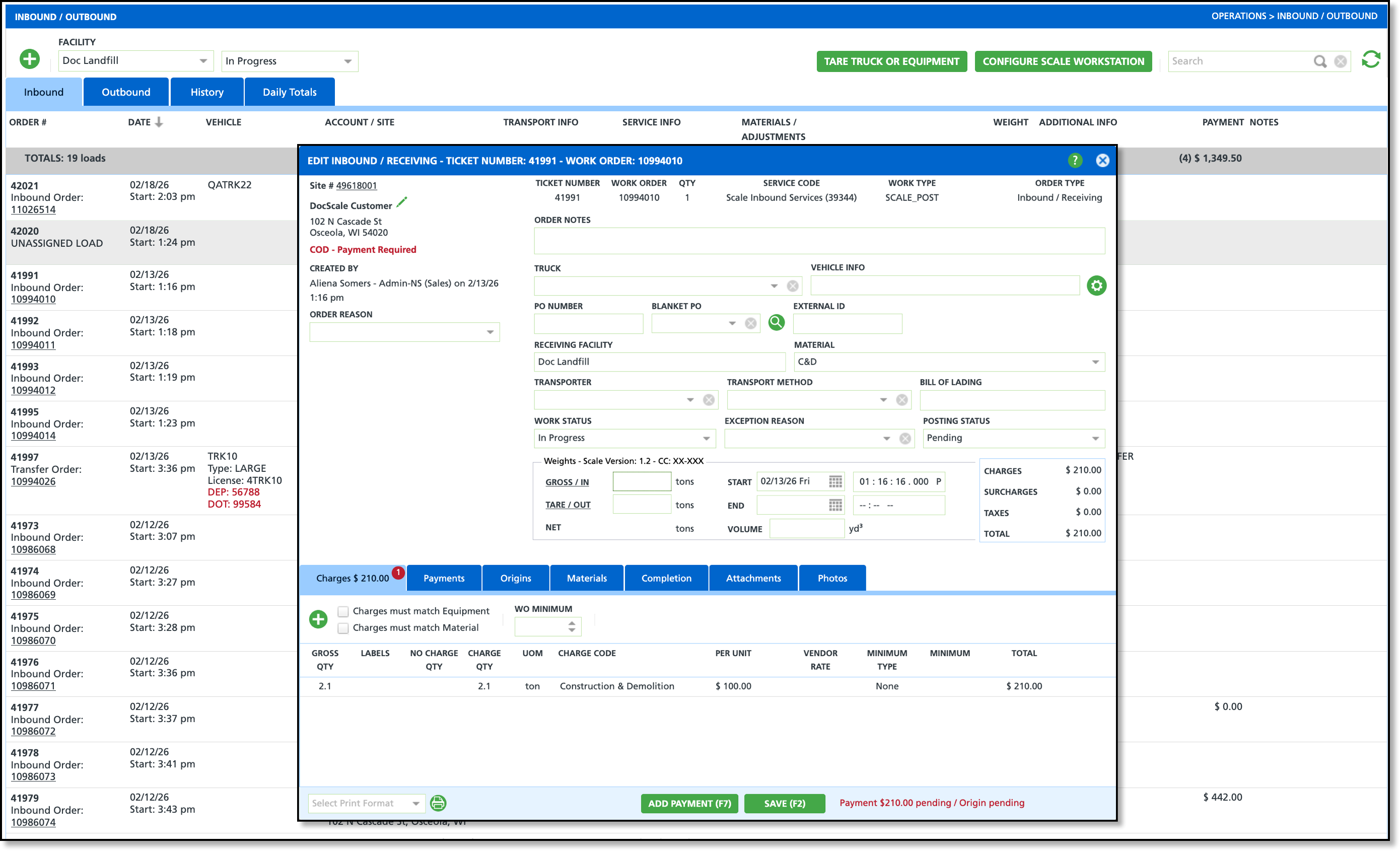Click the green plus icon beside Facility

[30, 59]
